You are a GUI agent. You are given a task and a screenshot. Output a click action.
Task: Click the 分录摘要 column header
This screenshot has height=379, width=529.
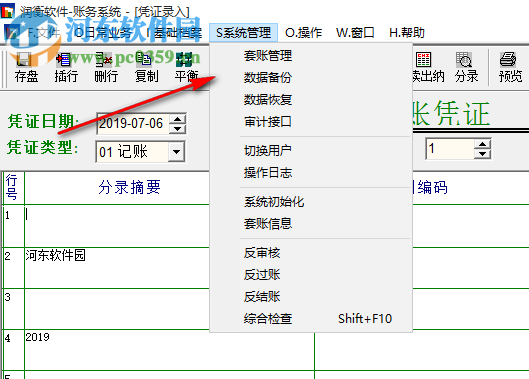130,187
